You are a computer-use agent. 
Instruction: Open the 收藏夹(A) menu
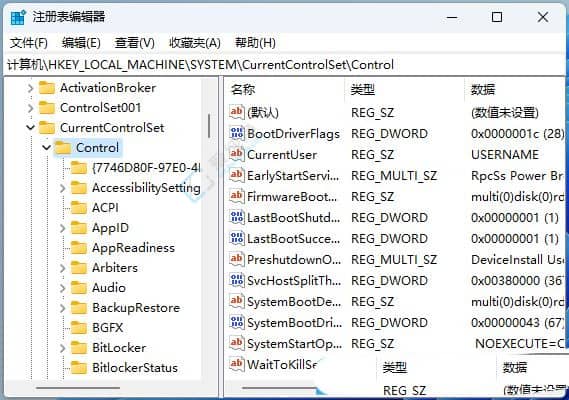[x=195, y=43]
